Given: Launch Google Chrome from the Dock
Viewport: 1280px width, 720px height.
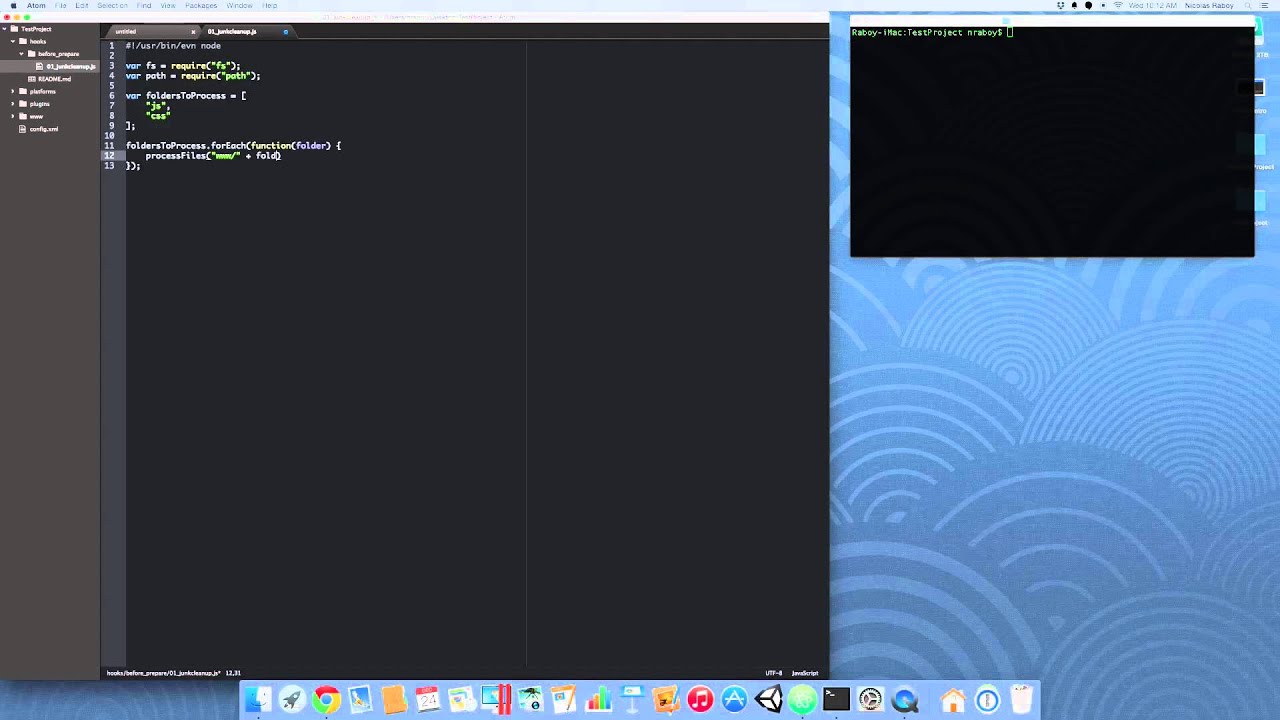Looking at the screenshot, I should (326, 700).
